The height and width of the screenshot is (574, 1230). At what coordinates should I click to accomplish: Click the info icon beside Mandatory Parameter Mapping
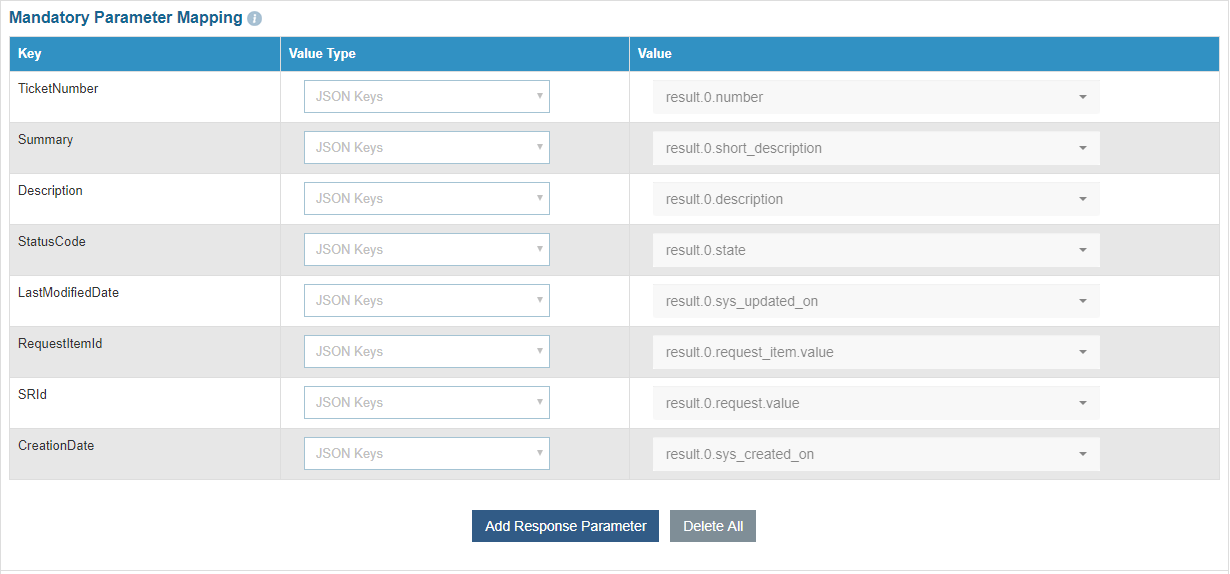tap(255, 19)
